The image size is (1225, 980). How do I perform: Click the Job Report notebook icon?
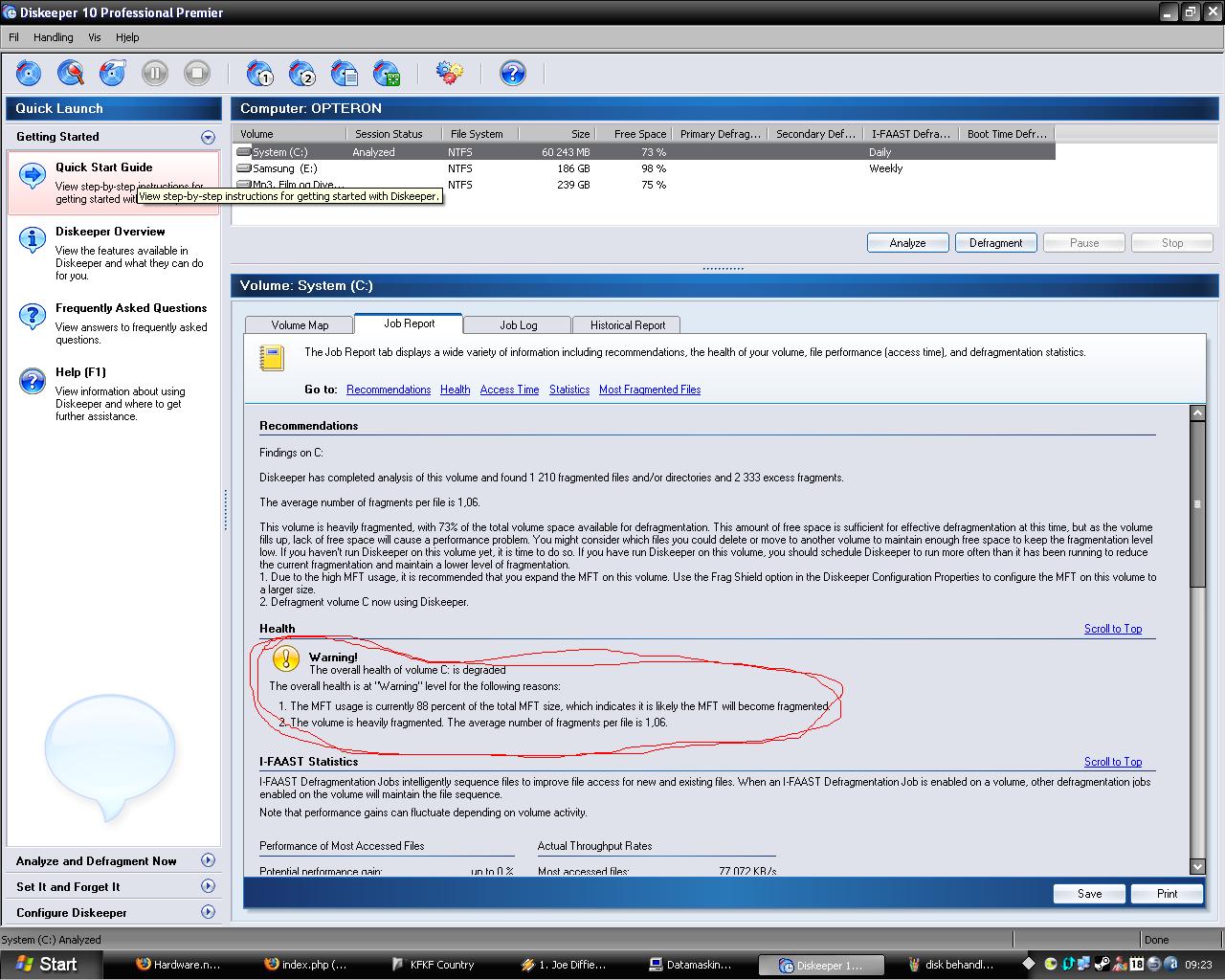tap(273, 358)
